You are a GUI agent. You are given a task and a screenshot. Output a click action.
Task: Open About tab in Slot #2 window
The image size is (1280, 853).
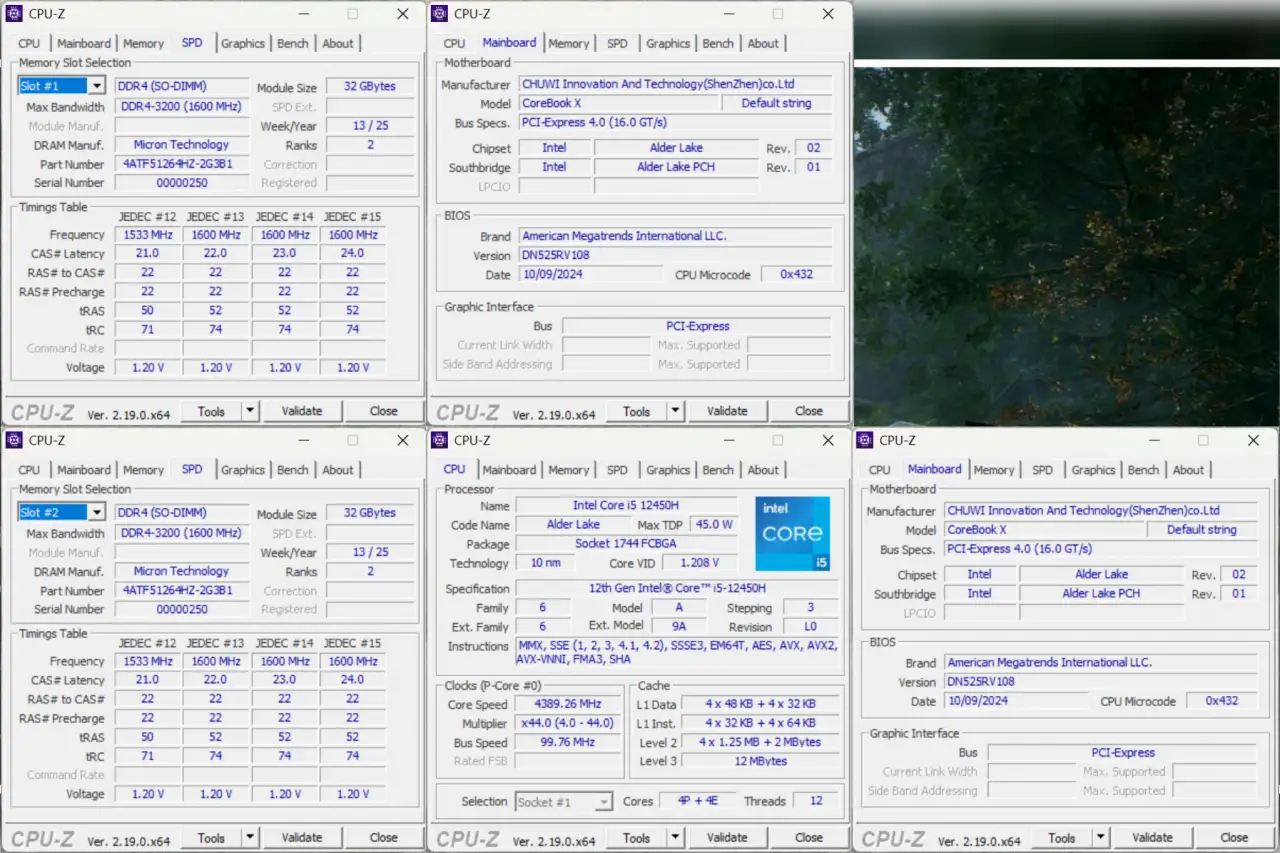[337, 470]
